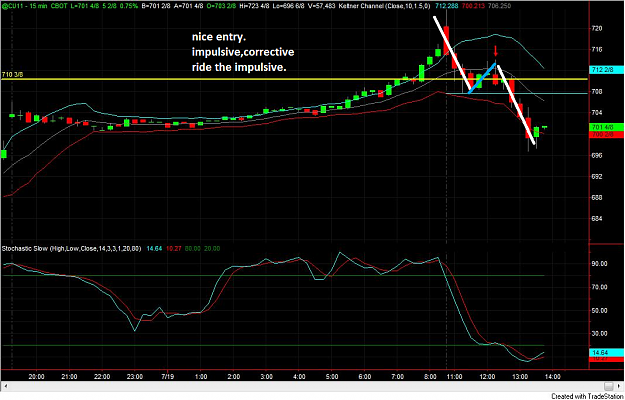Click the O=703 2/8 open value

(220, 6)
